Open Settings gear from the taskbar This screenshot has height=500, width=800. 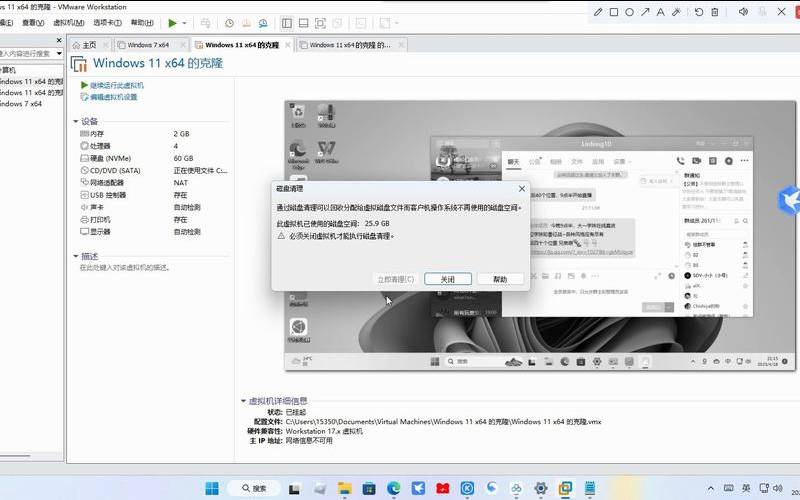(x=541, y=488)
